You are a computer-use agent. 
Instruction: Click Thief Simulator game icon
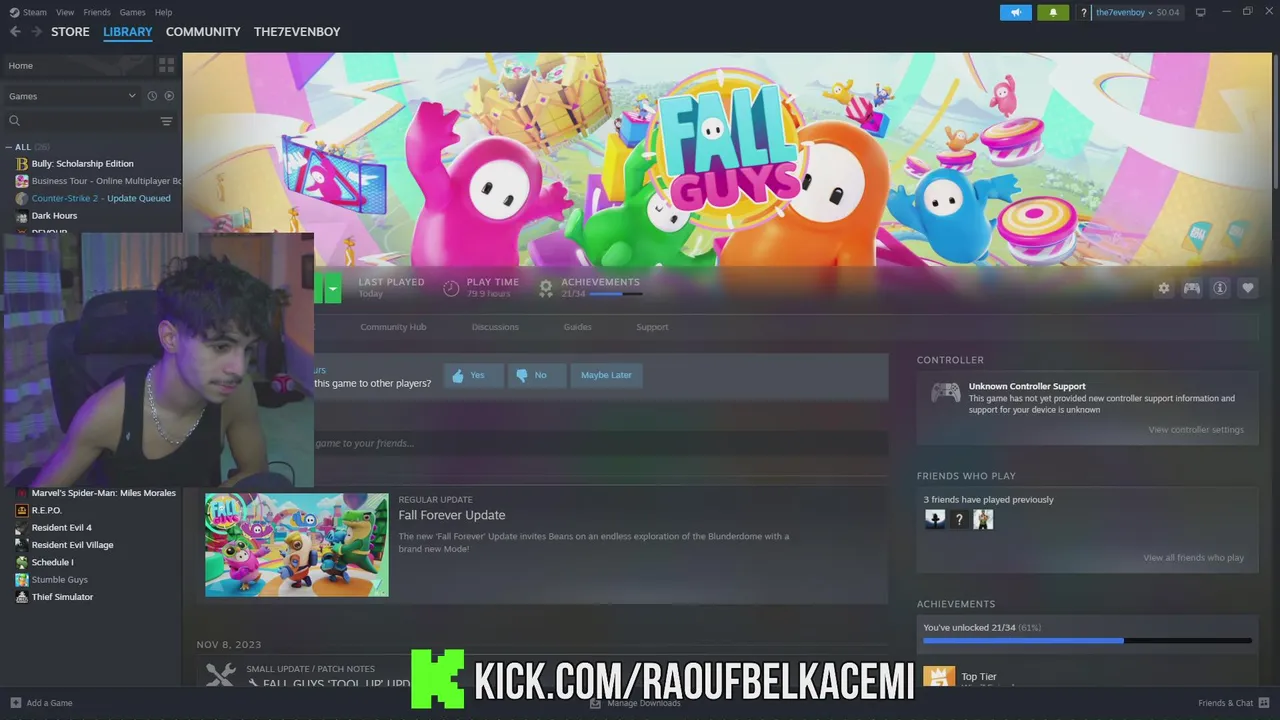coord(22,597)
